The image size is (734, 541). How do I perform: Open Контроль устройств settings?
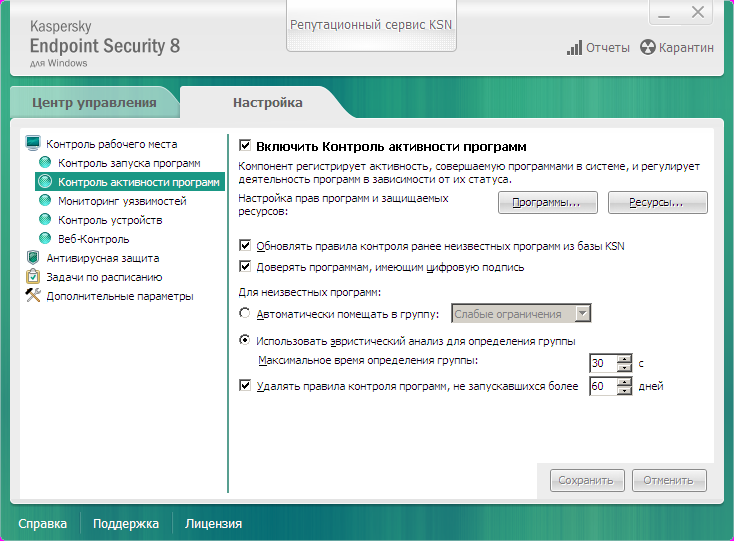(110, 220)
